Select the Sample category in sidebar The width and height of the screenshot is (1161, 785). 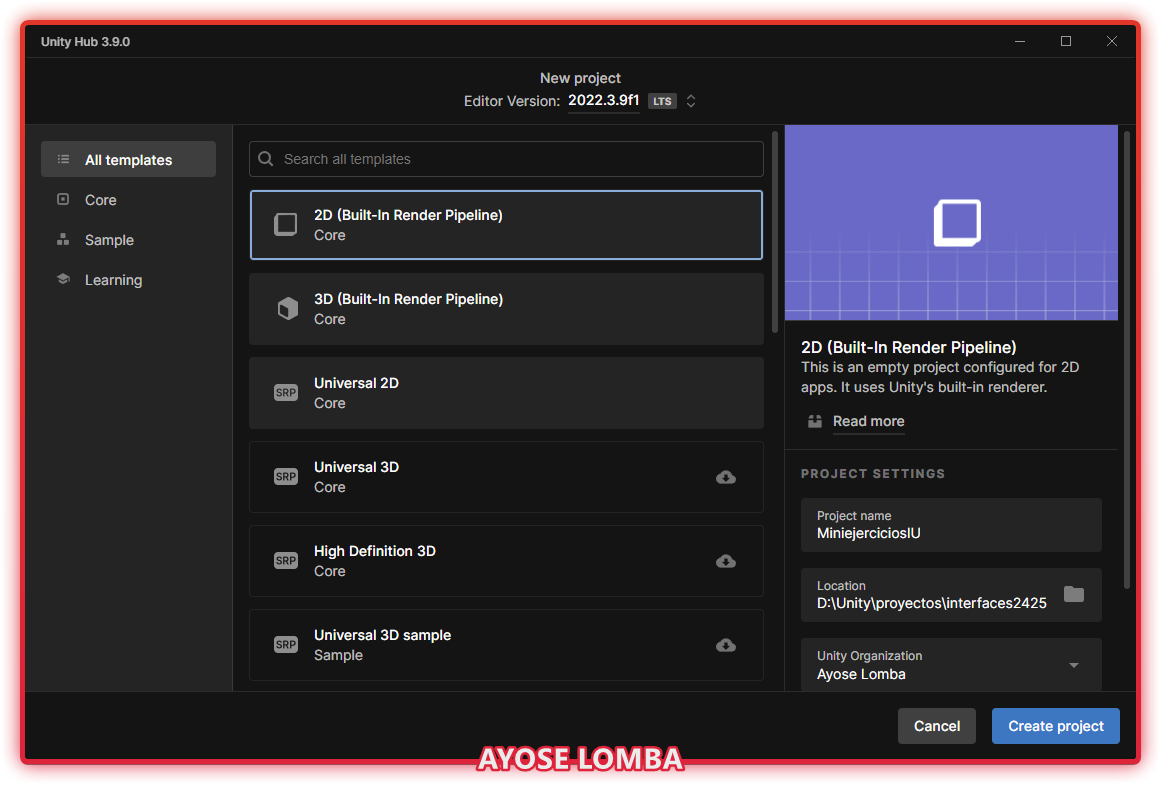click(x=109, y=240)
